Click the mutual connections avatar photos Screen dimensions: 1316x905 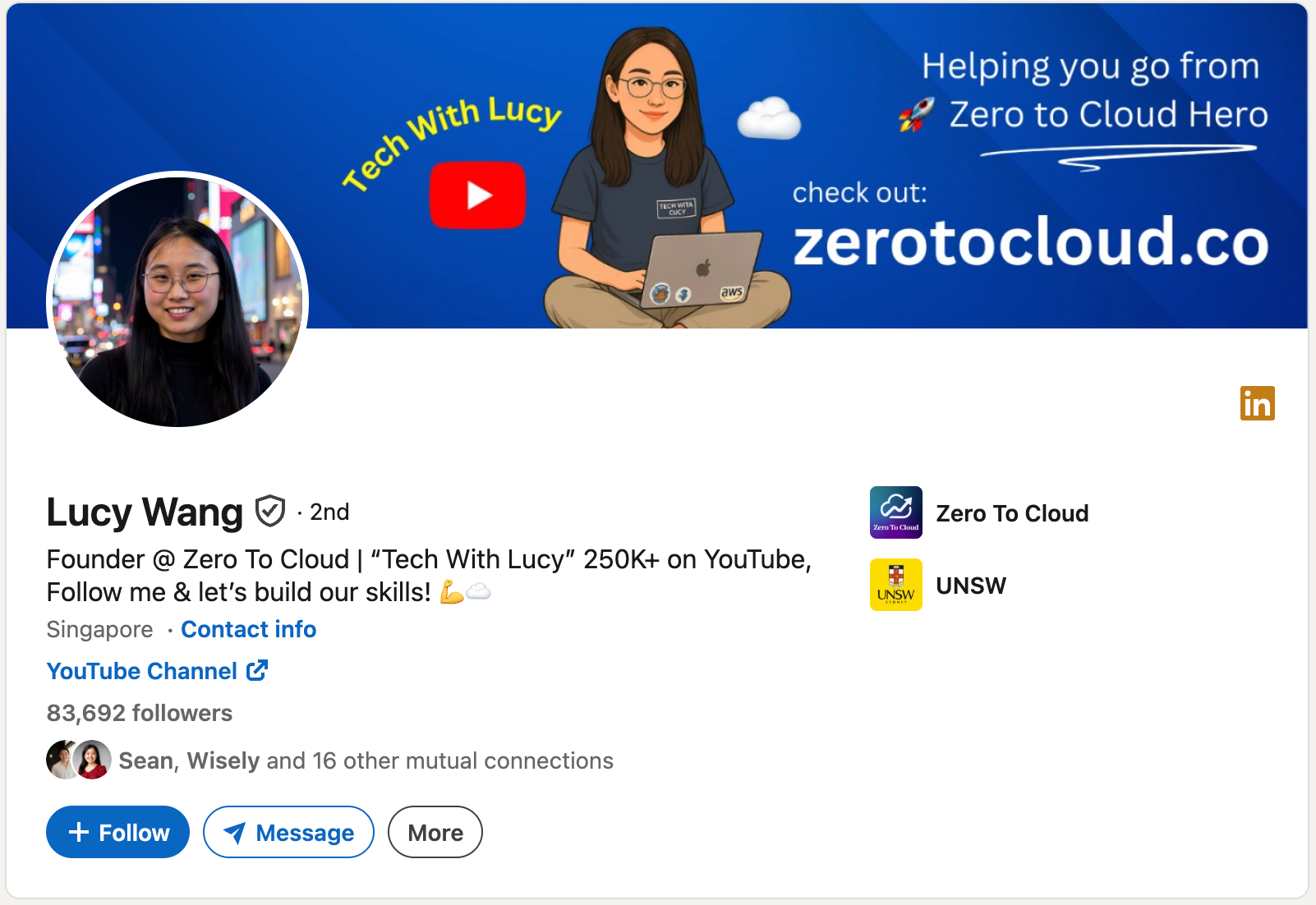click(79, 760)
